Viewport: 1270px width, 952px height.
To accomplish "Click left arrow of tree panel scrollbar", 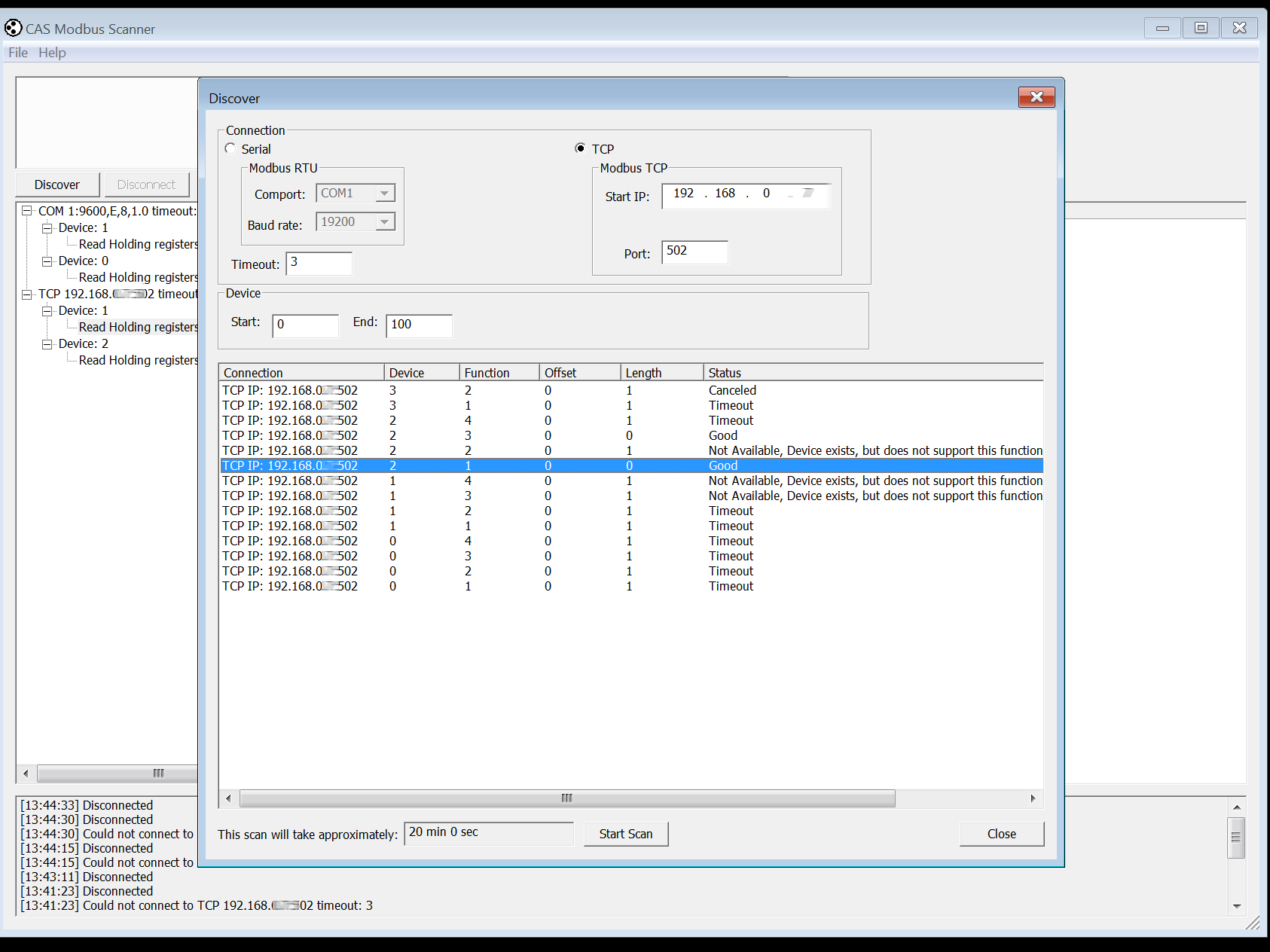I will (x=26, y=773).
